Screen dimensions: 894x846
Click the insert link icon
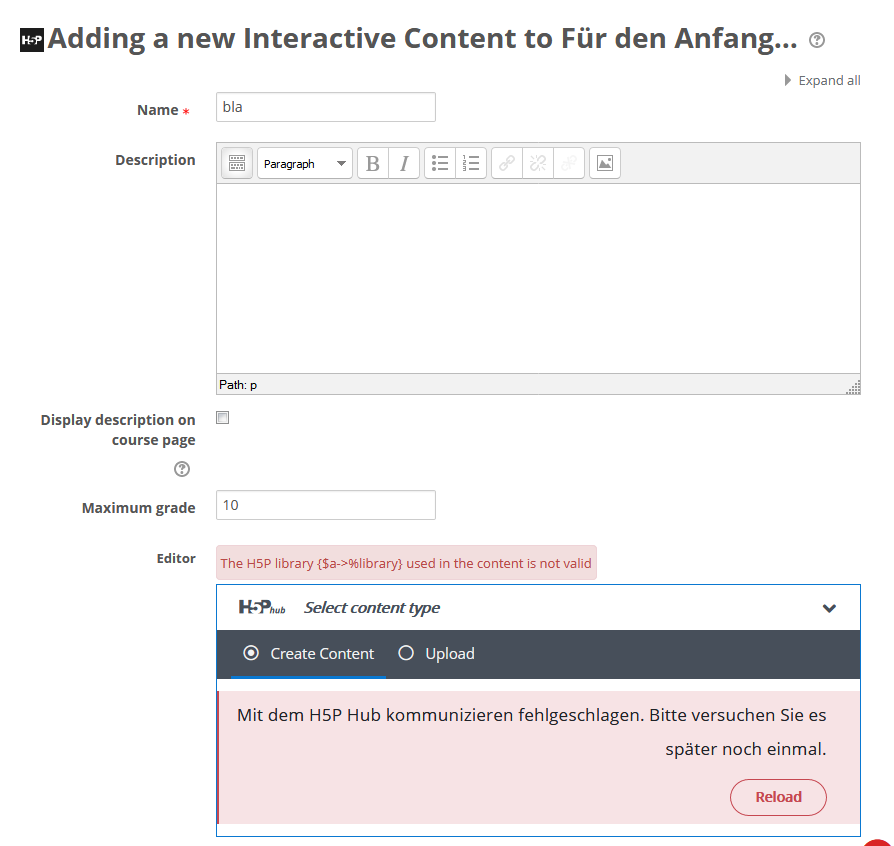507,163
